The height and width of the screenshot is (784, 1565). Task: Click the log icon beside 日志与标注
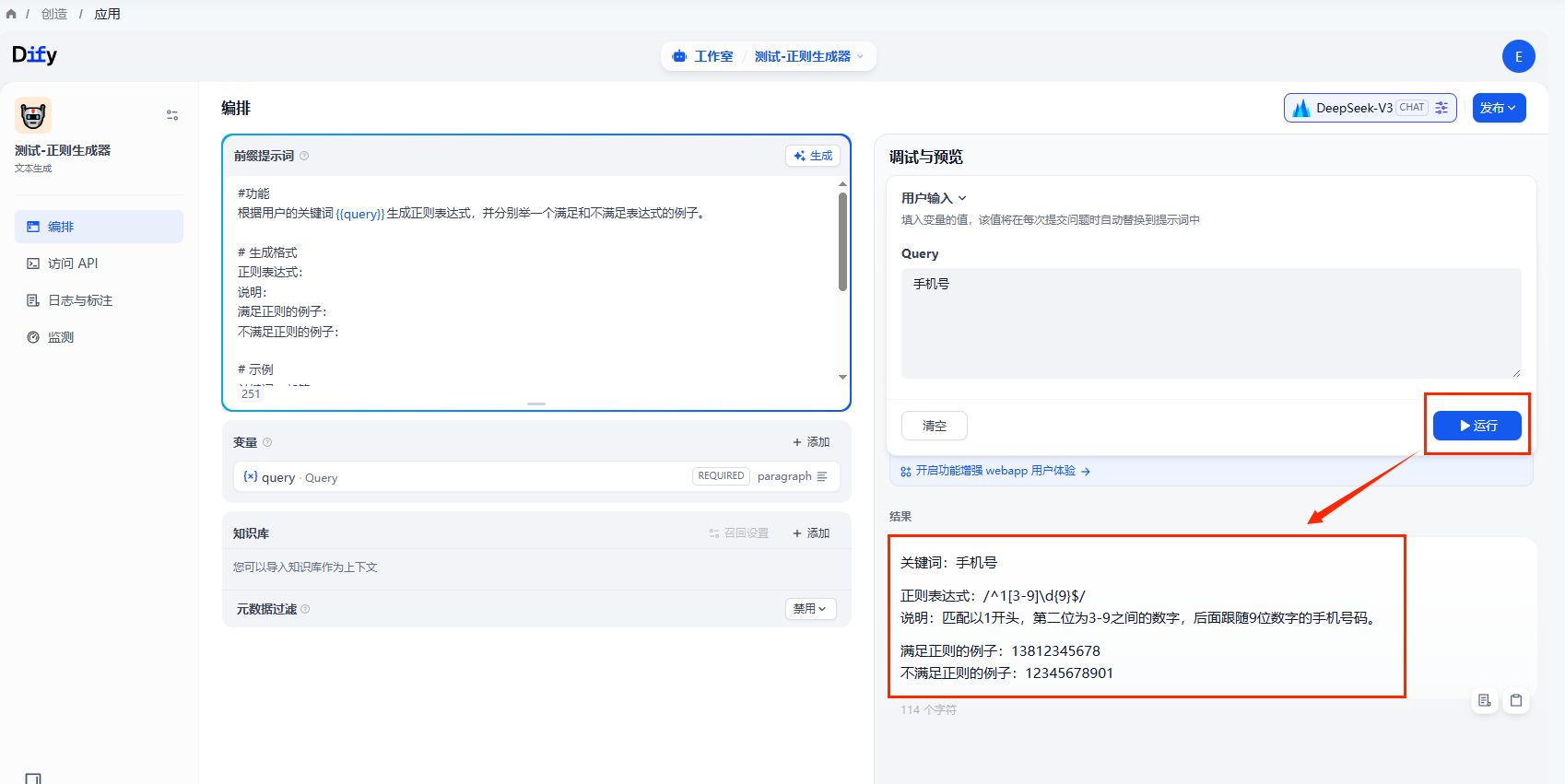(33, 300)
